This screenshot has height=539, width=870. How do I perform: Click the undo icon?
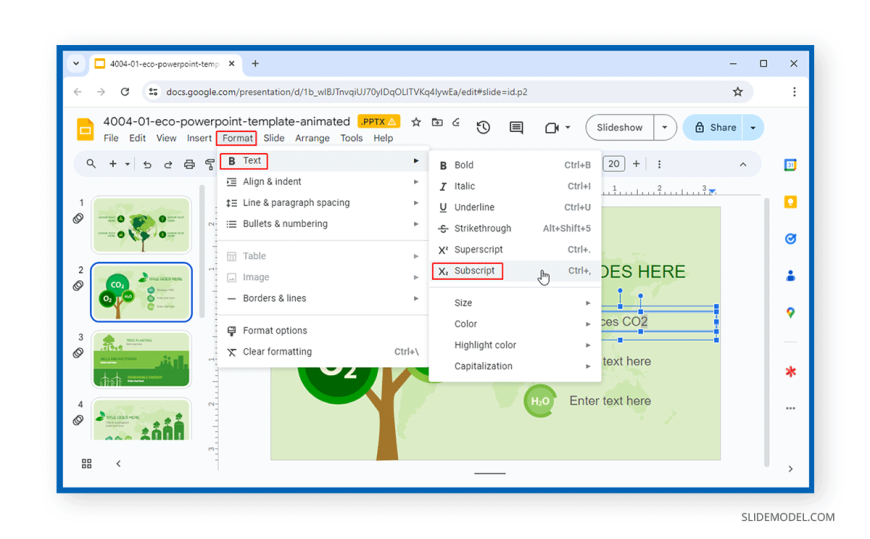pos(147,165)
